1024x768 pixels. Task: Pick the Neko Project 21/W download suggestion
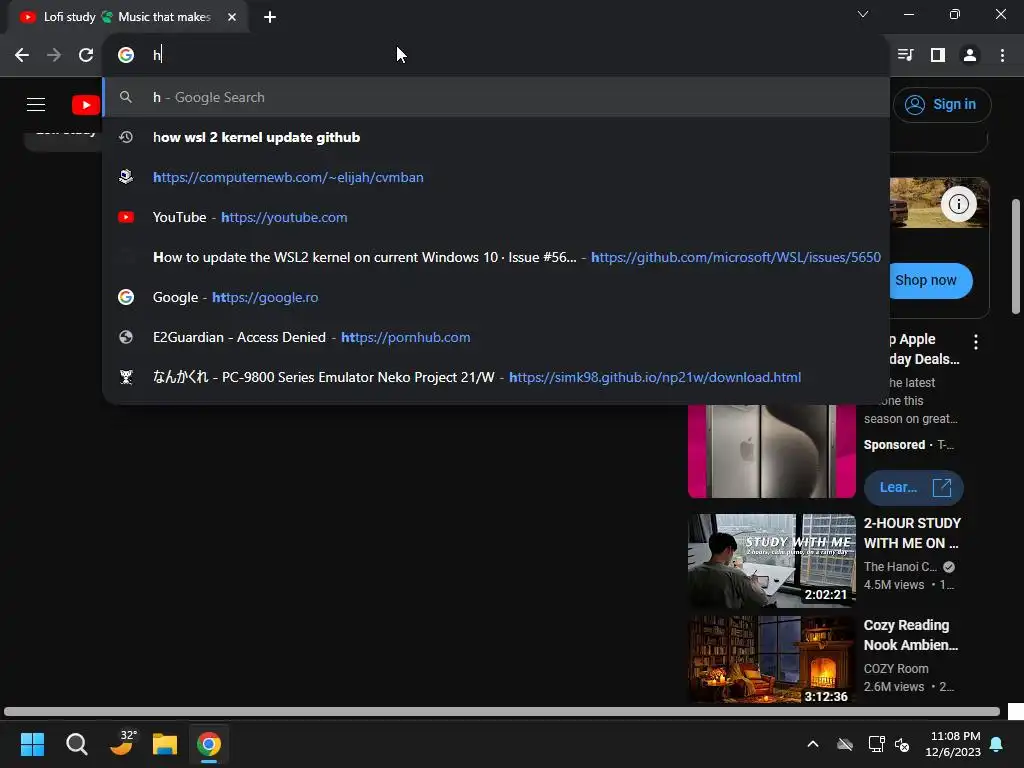pos(496,377)
